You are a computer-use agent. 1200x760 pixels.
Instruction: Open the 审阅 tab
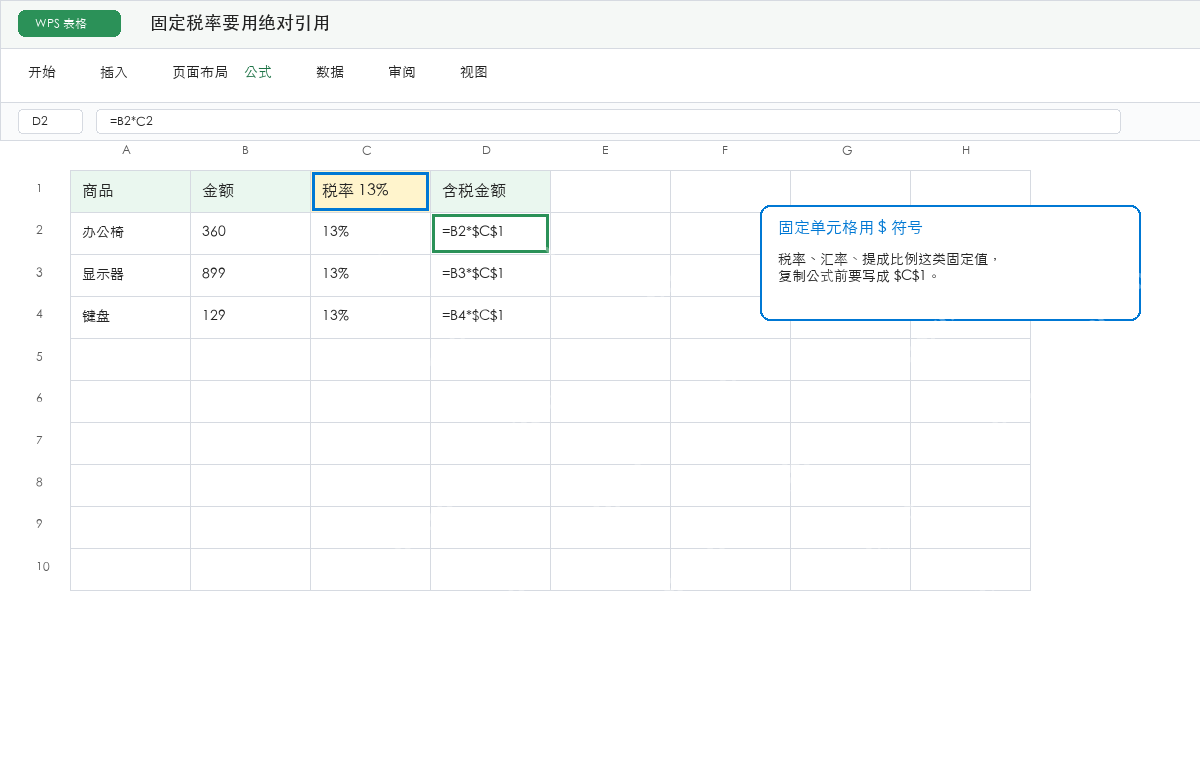(402, 72)
